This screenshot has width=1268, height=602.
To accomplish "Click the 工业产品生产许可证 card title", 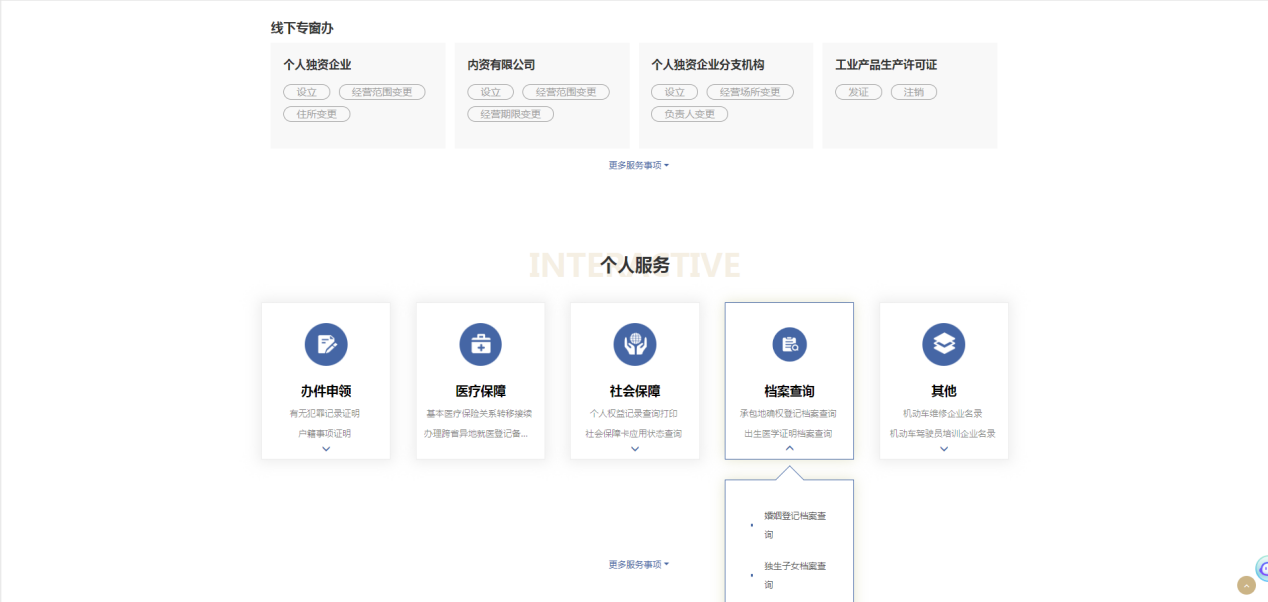I will pos(886,65).
